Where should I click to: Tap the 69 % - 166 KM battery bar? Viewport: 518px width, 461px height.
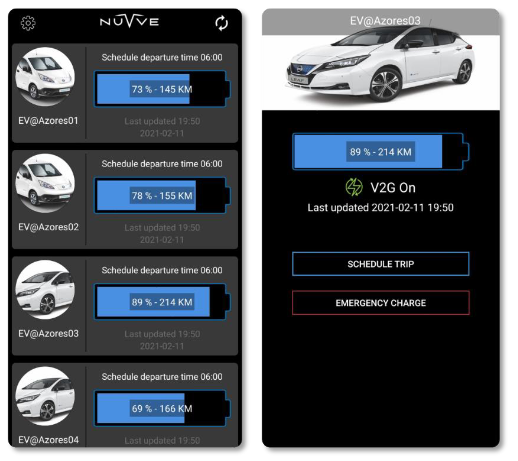162,408
